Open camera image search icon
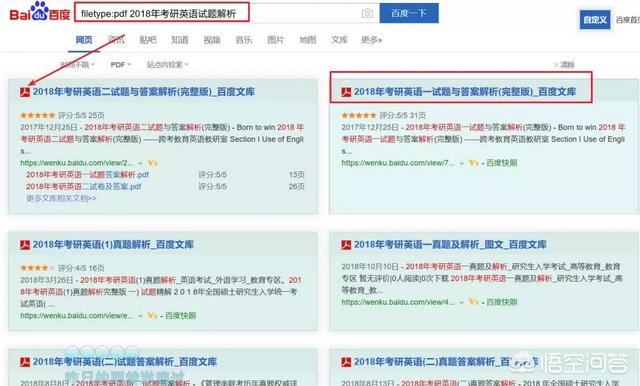 (367, 13)
